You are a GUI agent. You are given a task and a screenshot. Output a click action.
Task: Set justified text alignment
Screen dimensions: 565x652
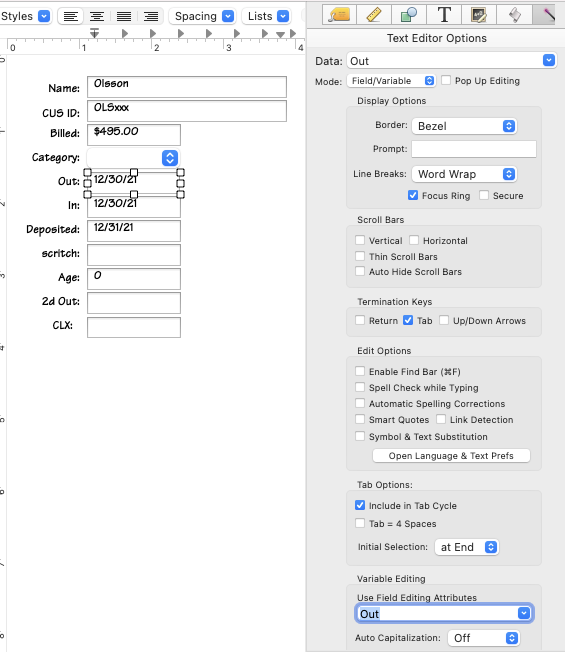coord(124,16)
